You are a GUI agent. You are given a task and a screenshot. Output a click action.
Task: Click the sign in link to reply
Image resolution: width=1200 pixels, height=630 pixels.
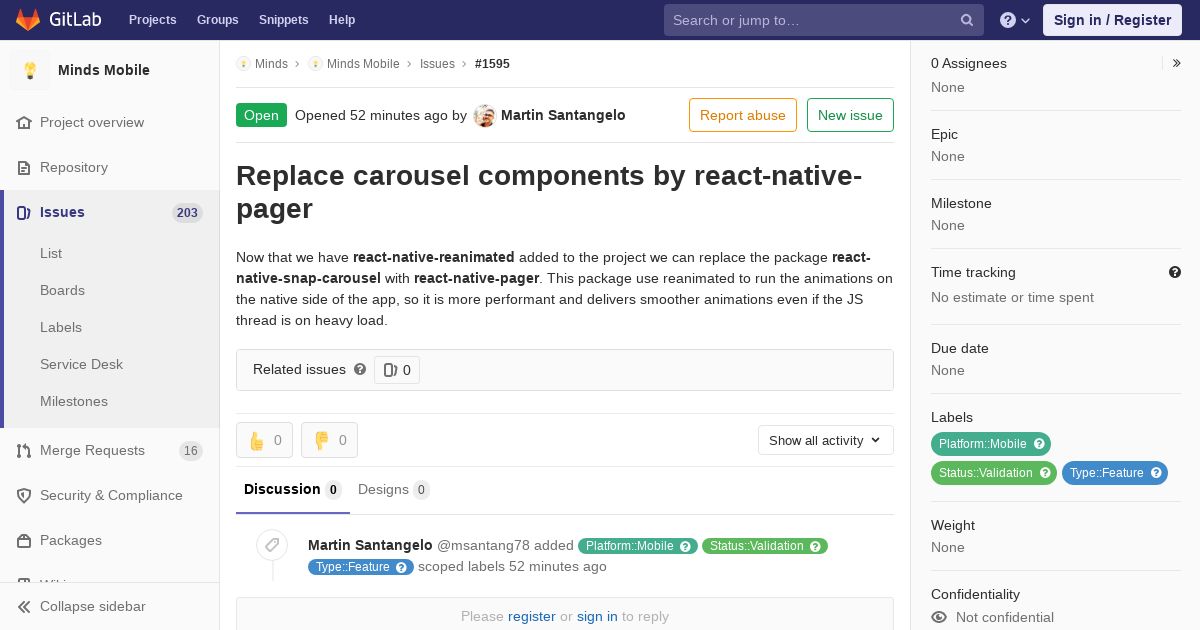click(x=597, y=616)
